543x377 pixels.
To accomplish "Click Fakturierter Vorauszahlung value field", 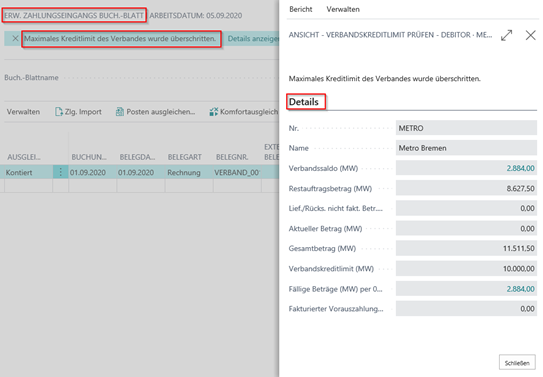I will point(466,308).
